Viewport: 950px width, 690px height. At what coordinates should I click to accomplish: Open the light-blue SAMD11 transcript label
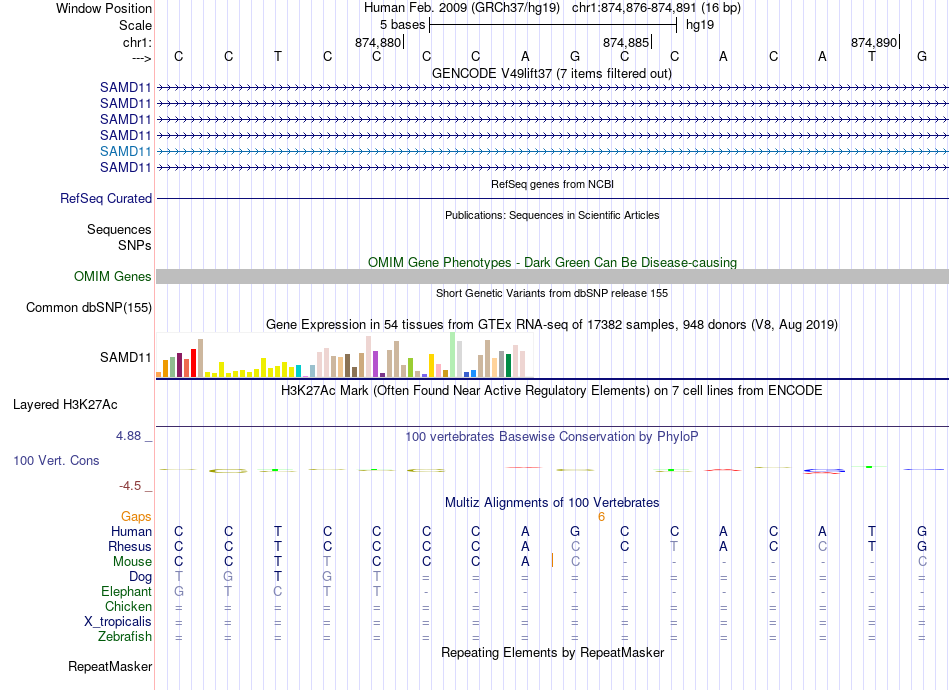(x=125, y=151)
